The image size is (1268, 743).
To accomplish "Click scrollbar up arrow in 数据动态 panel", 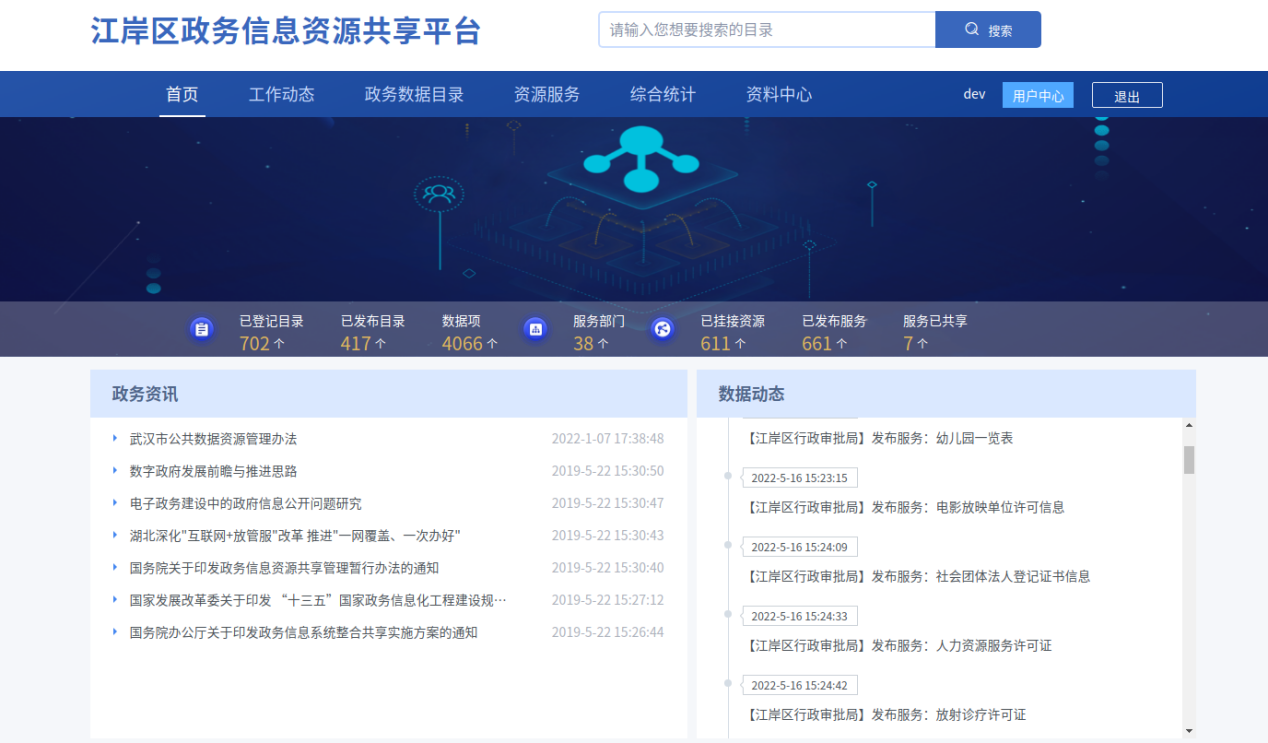I will coord(1189,426).
